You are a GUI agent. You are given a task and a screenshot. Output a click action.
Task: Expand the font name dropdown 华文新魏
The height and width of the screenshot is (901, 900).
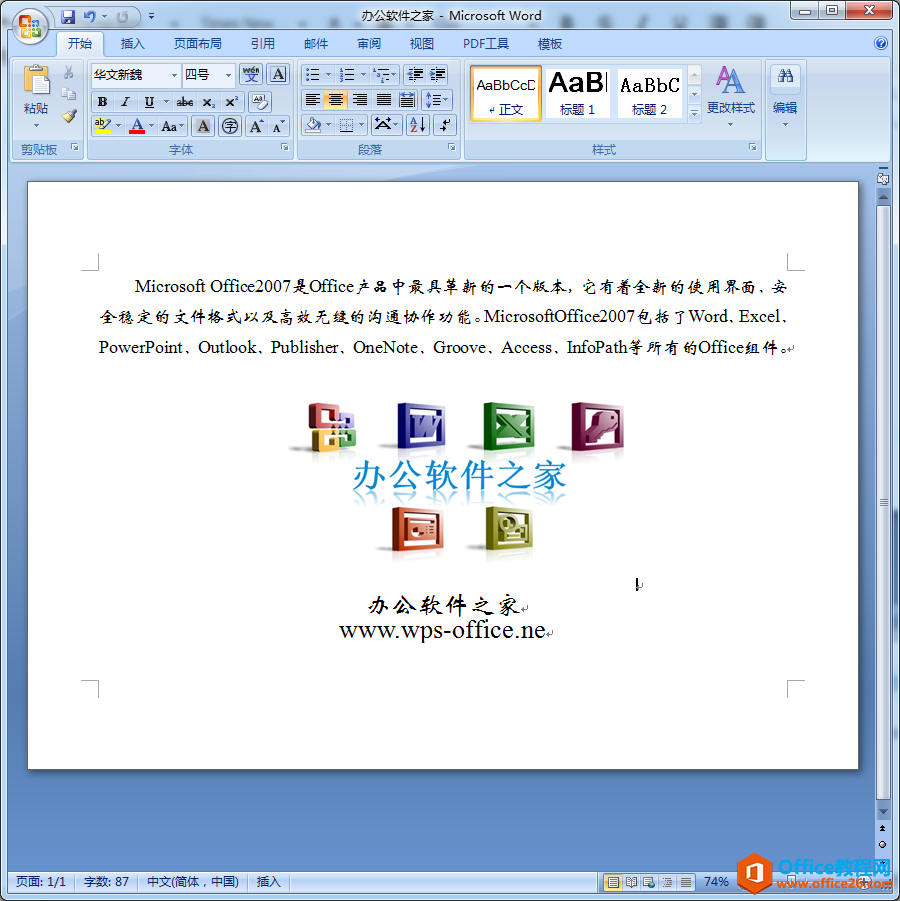[174, 75]
